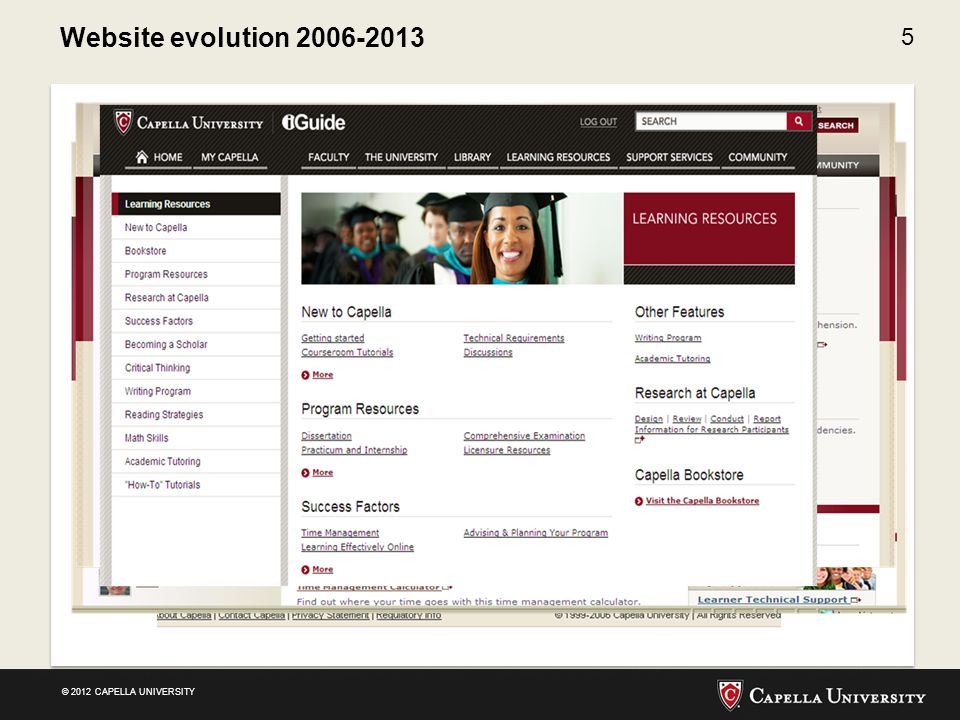960x720 pixels.
Task: Open the HOME navigation item
Action: [x=159, y=157]
